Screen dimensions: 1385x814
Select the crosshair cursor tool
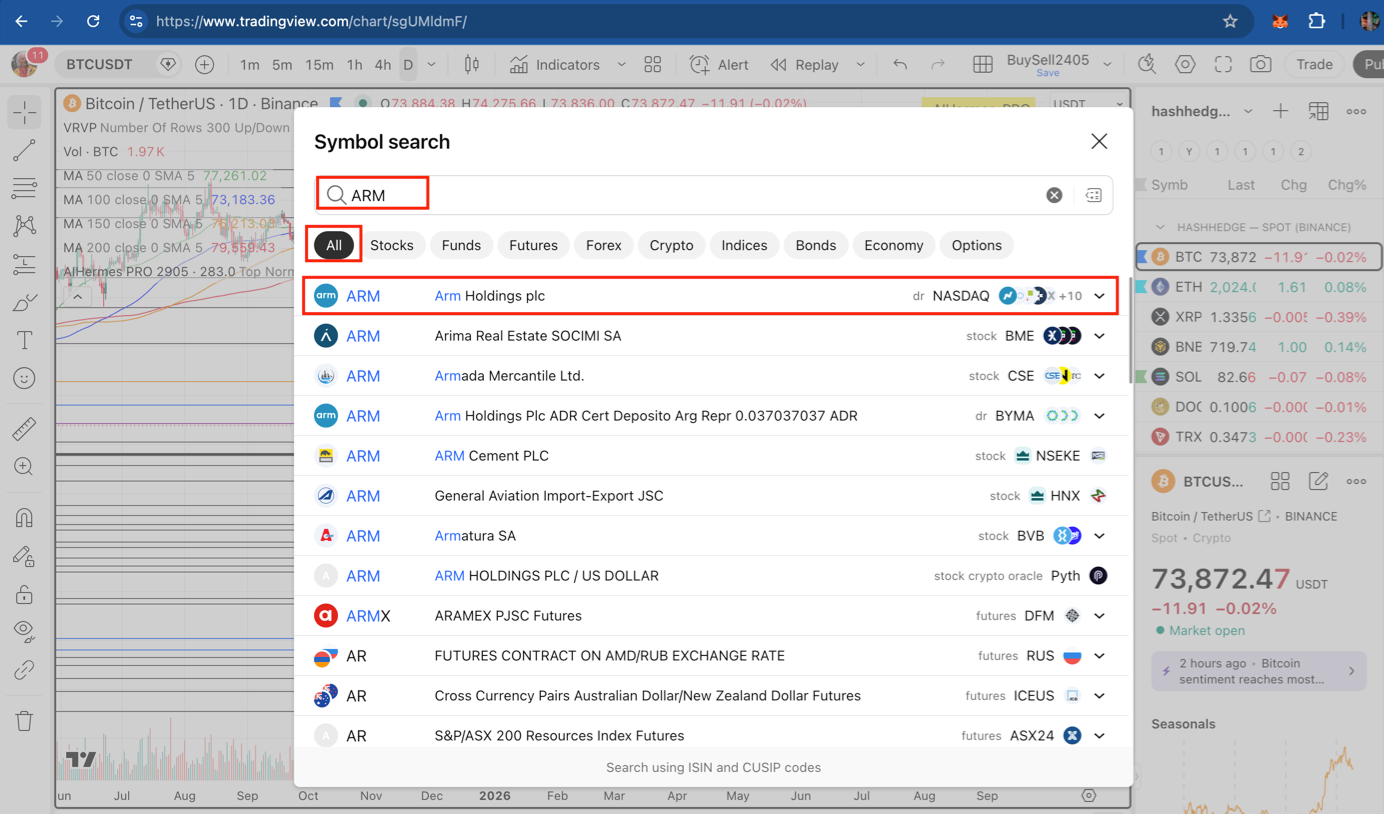[x=24, y=112]
